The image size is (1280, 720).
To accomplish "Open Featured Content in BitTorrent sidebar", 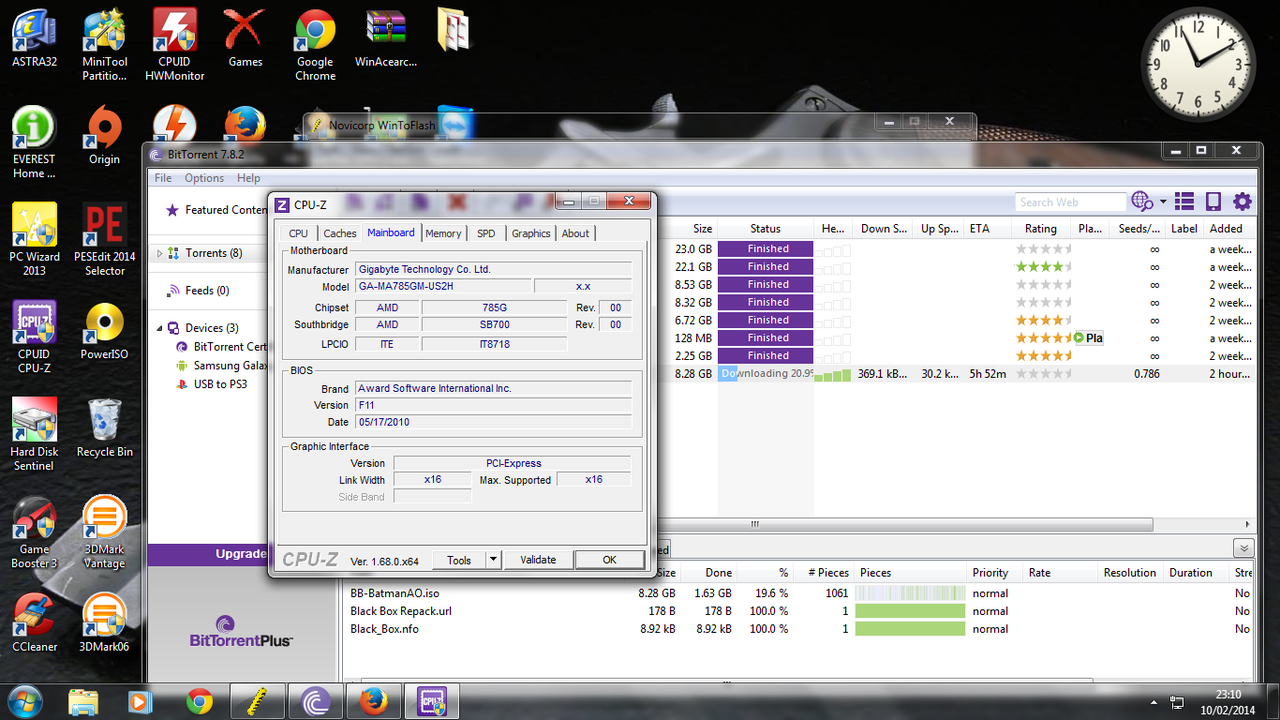I will point(217,210).
